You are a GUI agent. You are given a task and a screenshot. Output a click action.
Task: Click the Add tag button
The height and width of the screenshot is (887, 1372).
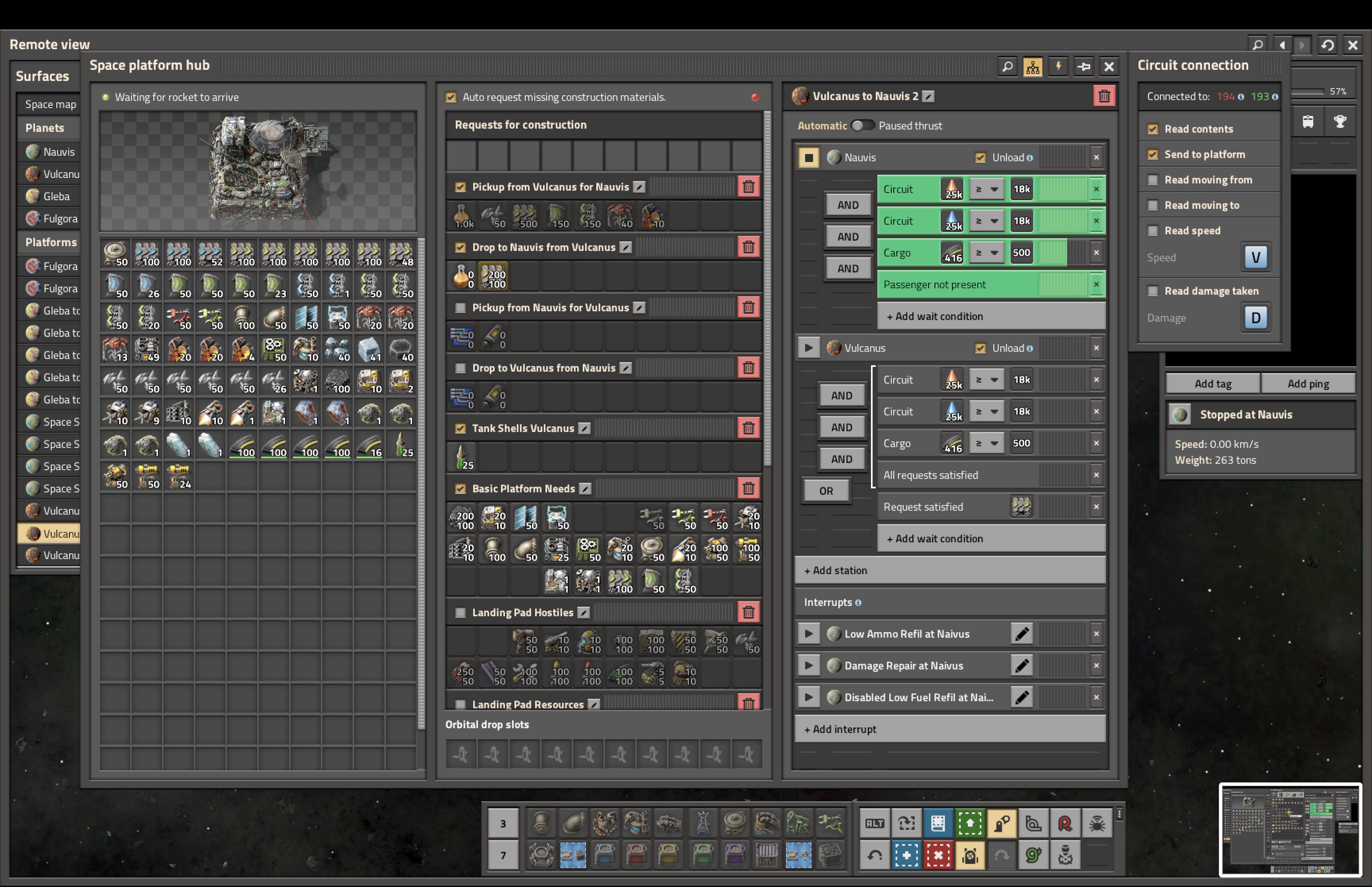pos(1212,384)
